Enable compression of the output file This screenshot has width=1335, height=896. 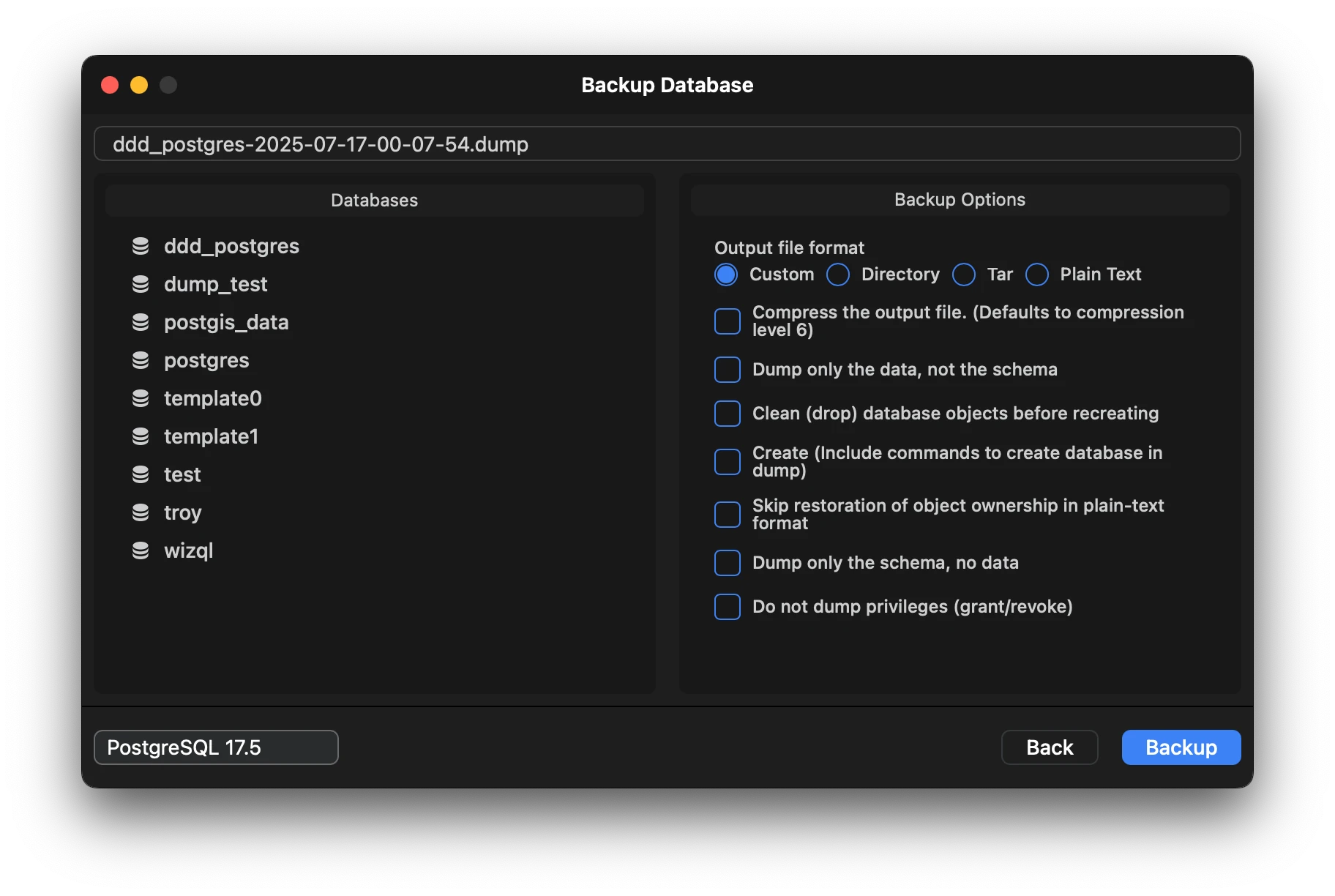click(x=727, y=321)
